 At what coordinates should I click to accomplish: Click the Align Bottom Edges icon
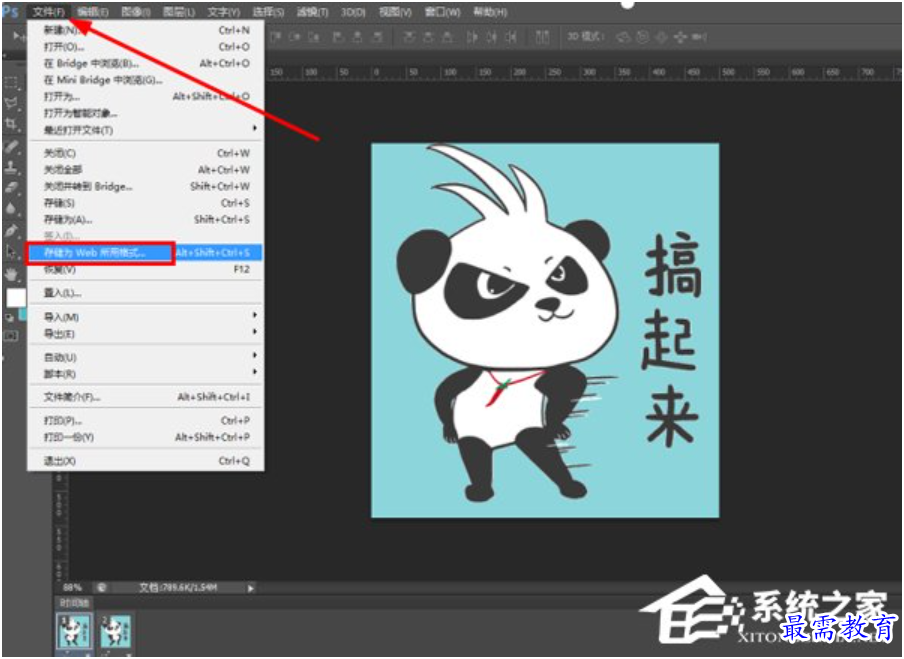314,37
